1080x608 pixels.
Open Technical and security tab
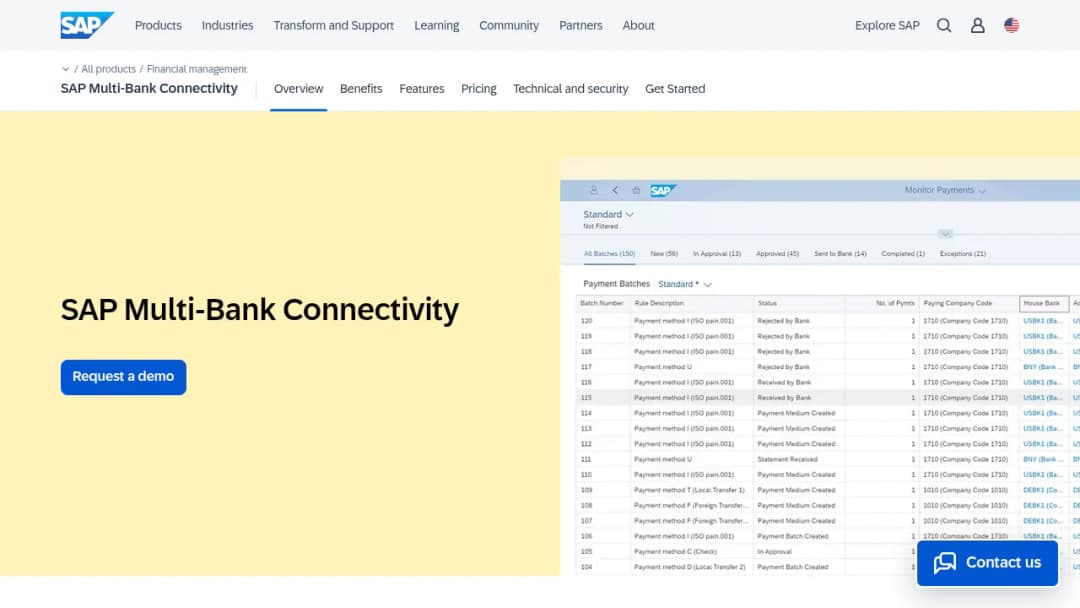tap(570, 89)
